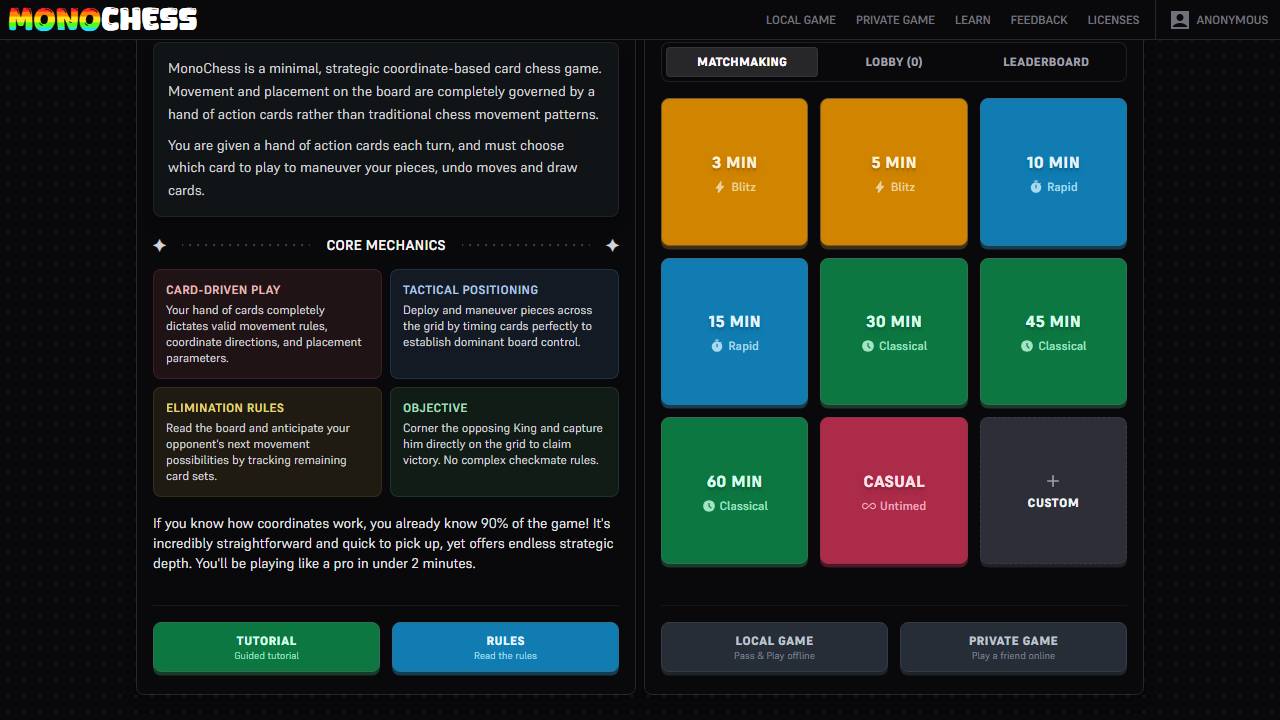Select the 30 MIN Classical game tile

point(894,332)
